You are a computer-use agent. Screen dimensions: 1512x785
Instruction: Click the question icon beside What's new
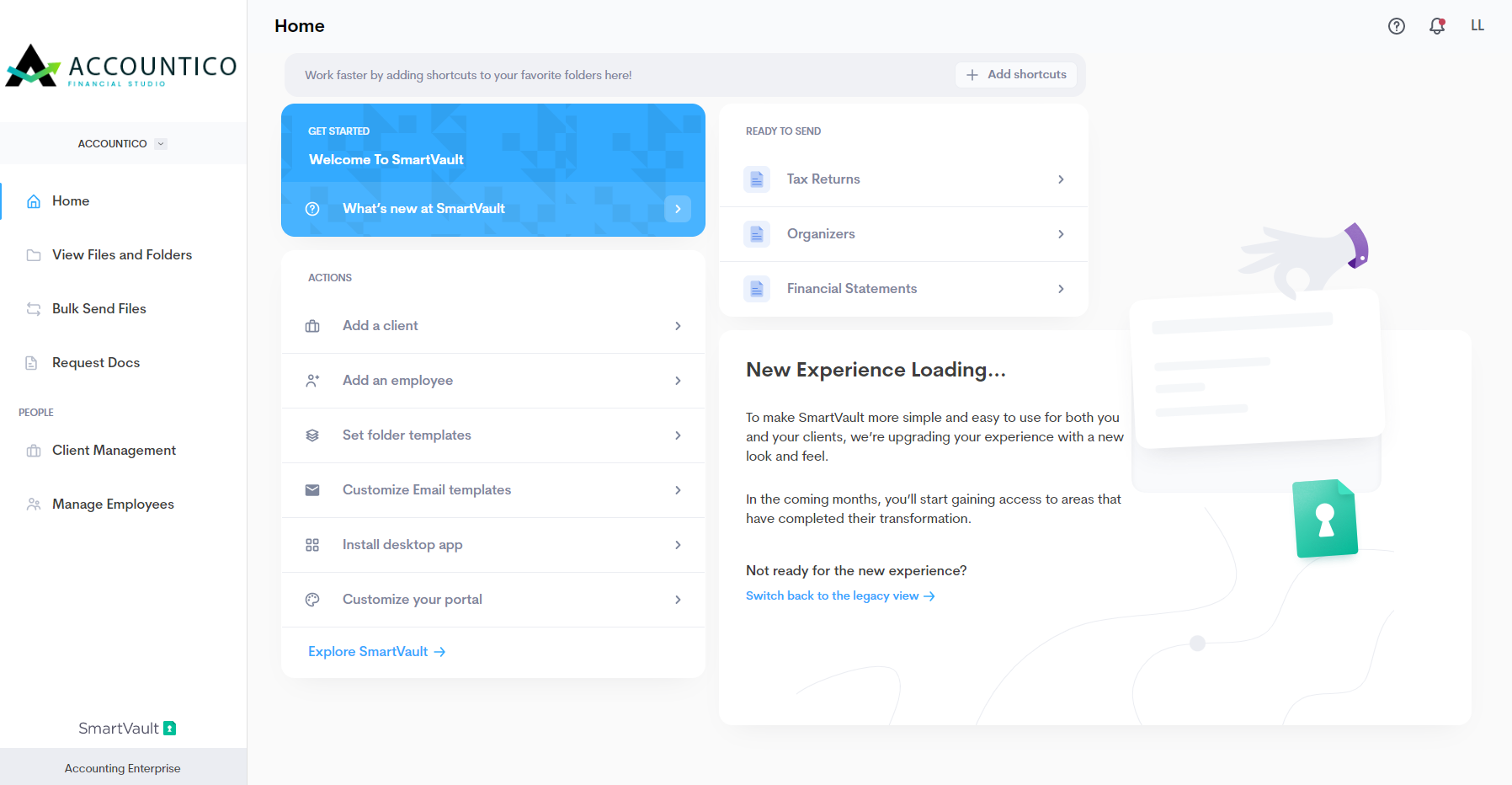pyautogui.click(x=312, y=209)
